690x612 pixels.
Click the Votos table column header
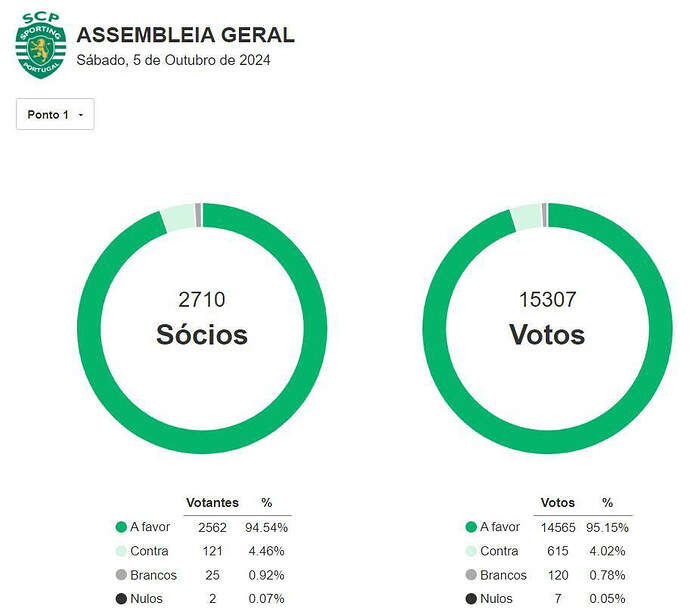point(557,503)
